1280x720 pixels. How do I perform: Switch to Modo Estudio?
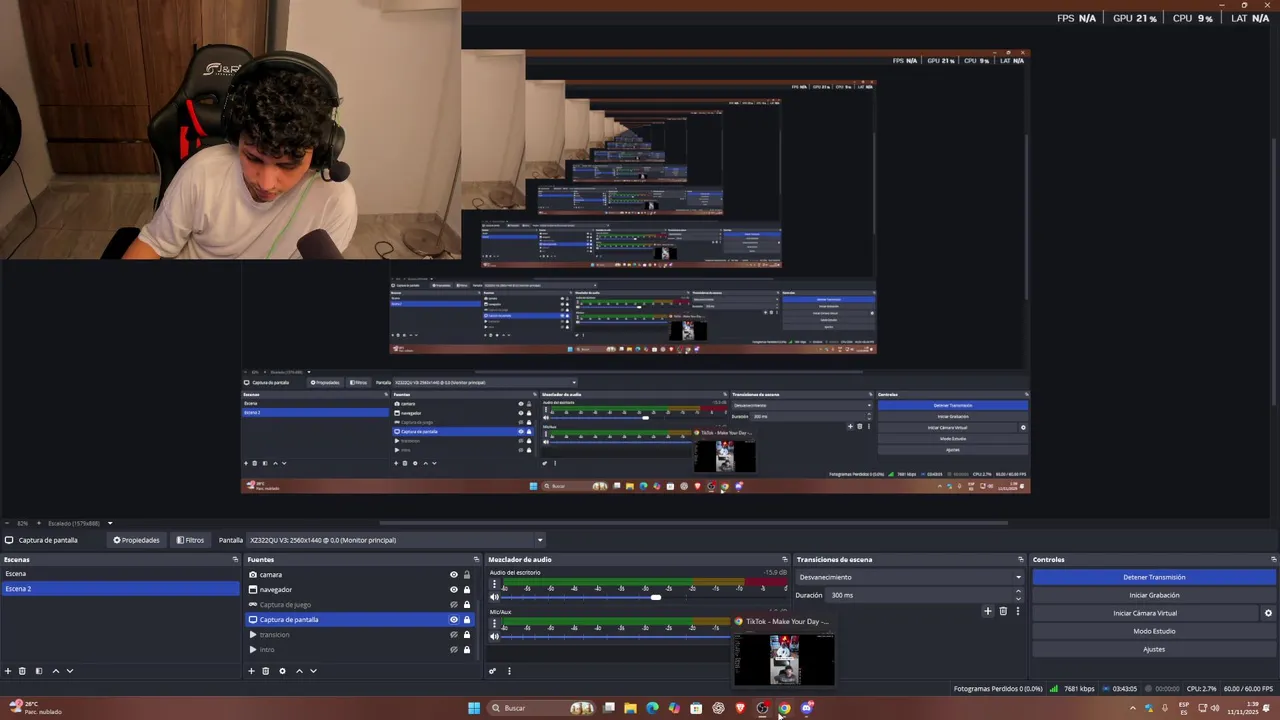click(1154, 631)
